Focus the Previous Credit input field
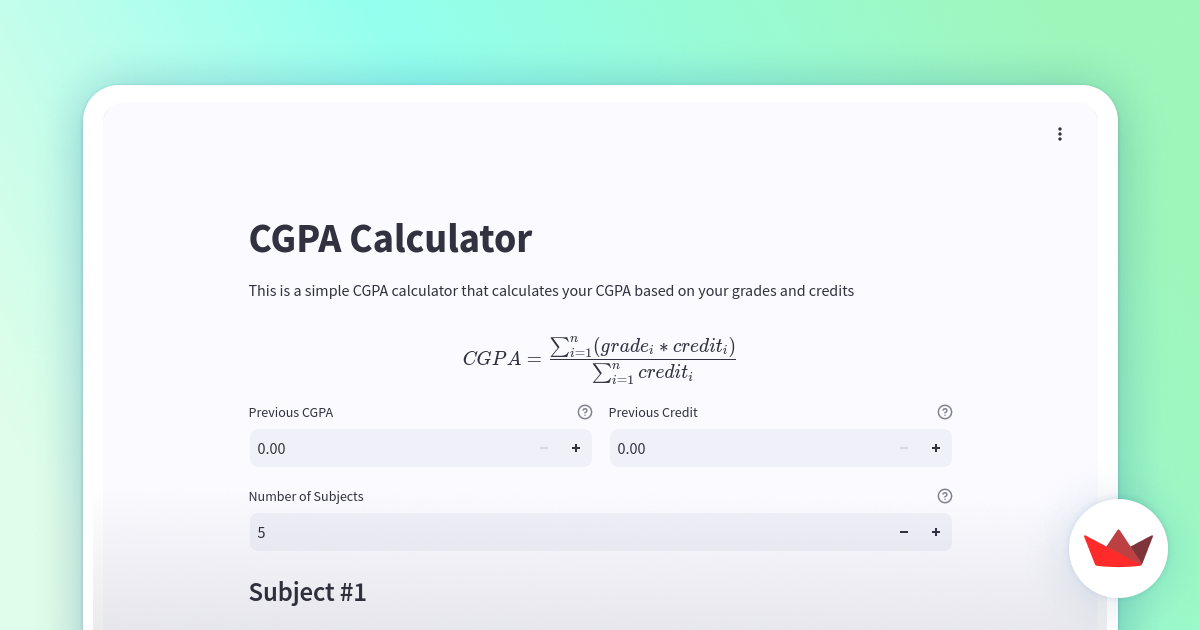The width and height of the screenshot is (1200, 630). [749, 448]
